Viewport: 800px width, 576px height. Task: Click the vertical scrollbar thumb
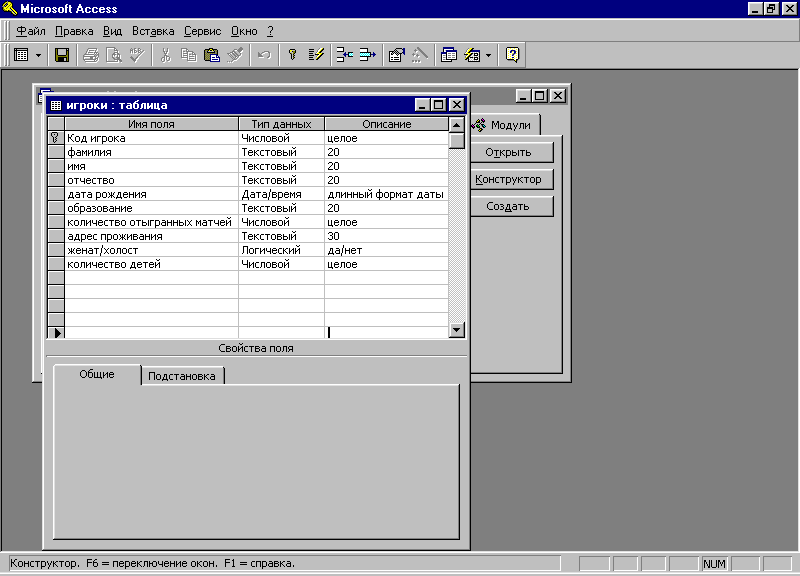pos(457,140)
